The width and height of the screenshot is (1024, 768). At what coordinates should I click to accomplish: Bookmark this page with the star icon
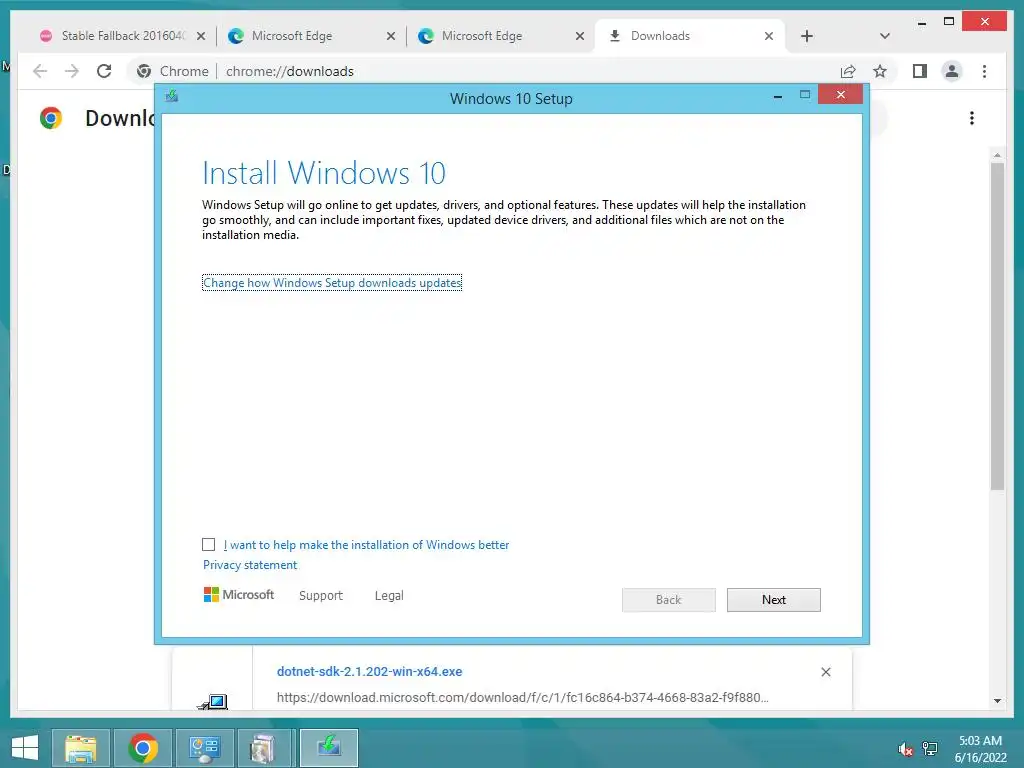[x=880, y=71]
